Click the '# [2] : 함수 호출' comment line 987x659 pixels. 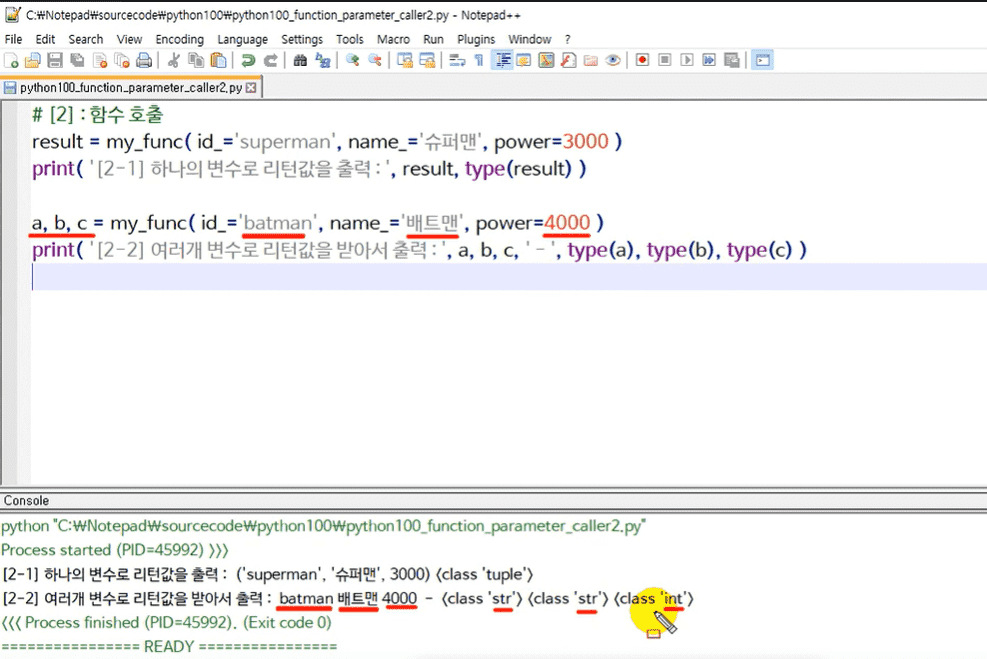pos(98,115)
